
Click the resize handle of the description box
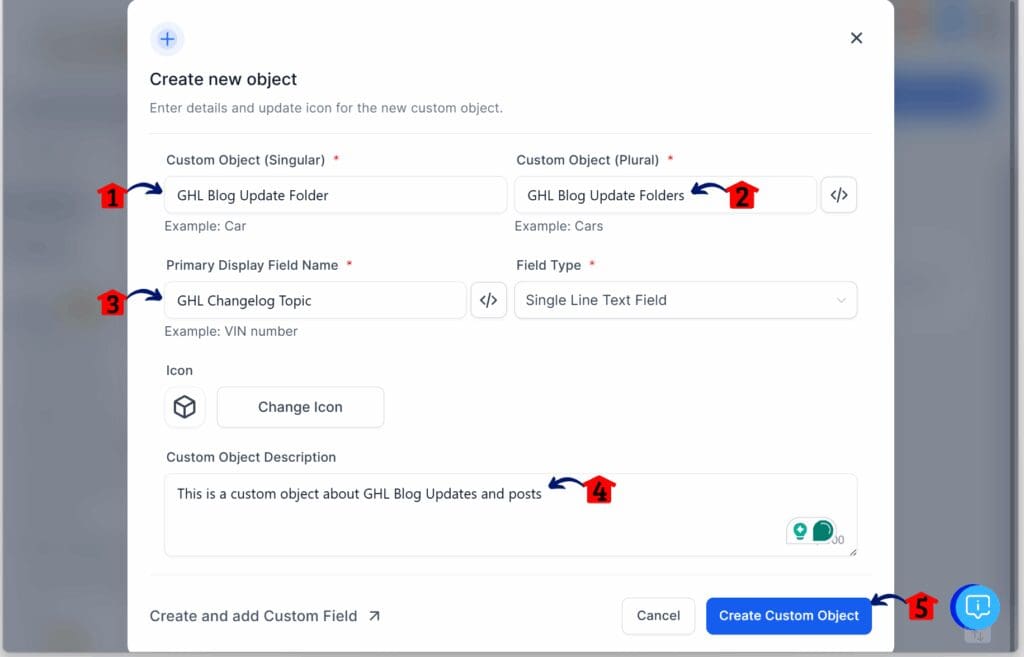pyautogui.click(x=852, y=551)
